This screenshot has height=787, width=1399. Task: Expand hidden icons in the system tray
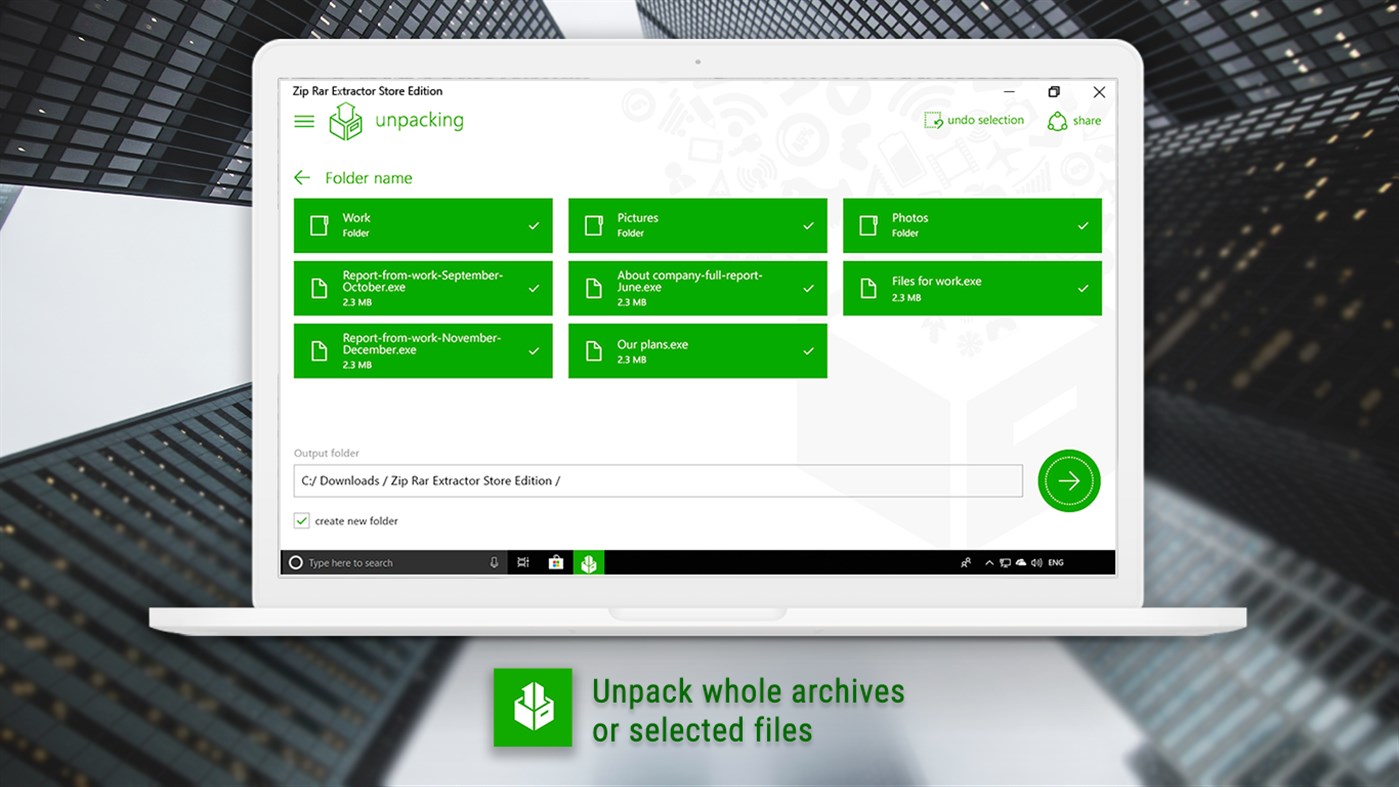pos(989,562)
